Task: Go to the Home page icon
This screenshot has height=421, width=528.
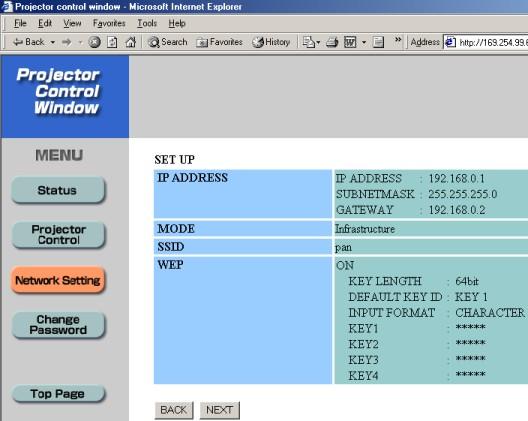Action: [131, 42]
